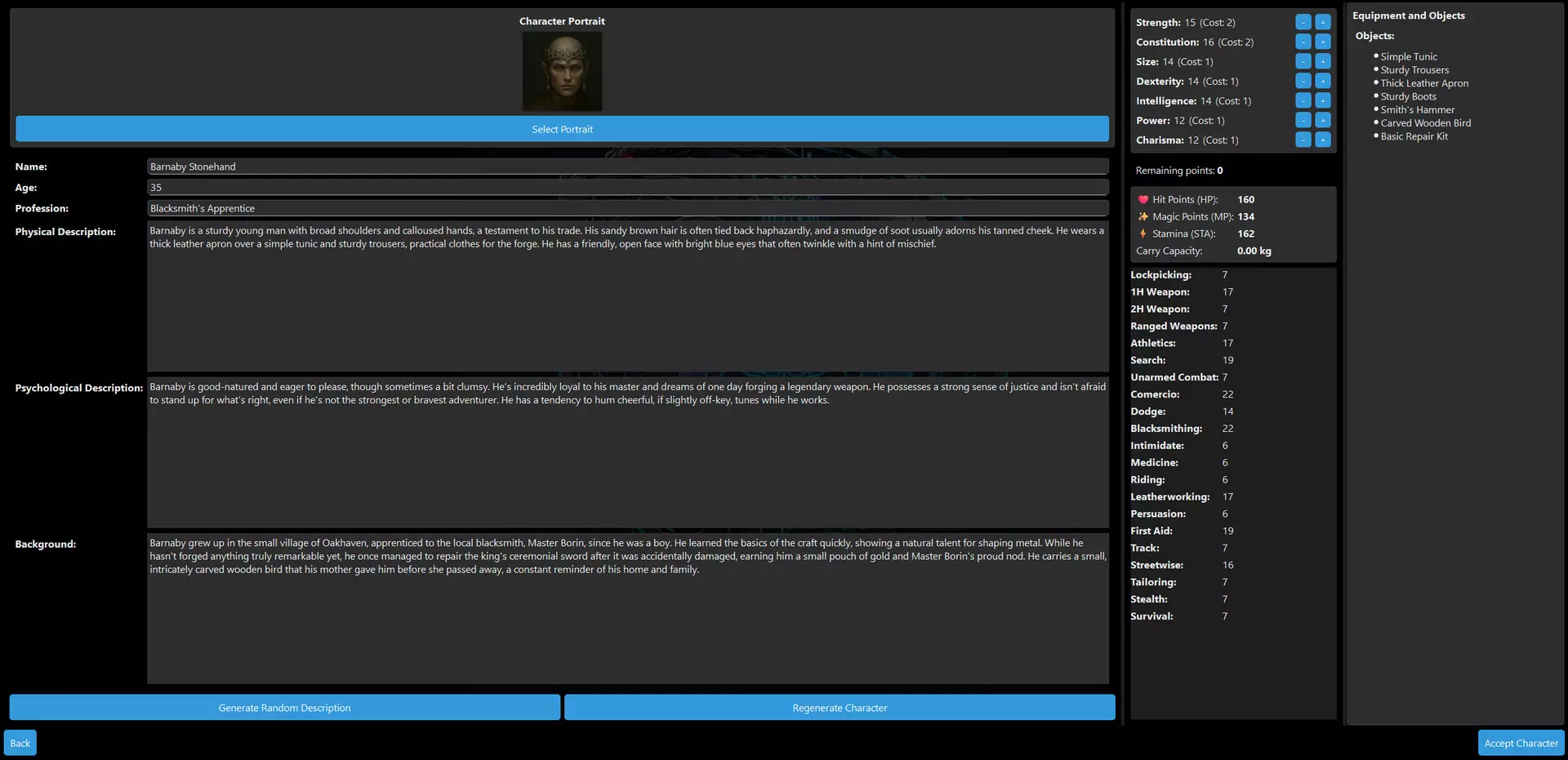The height and width of the screenshot is (760, 1568).
Task: Increase Charisma with its plus button
Action: coord(1323,140)
